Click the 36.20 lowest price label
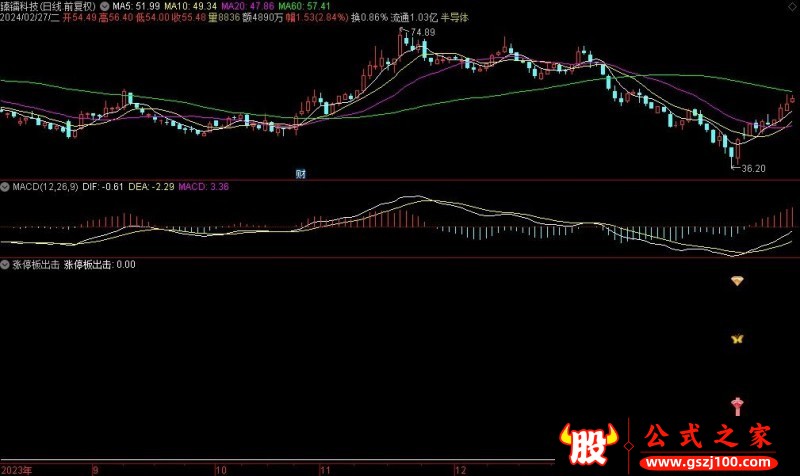Image resolution: width=800 pixels, height=476 pixels. coord(754,168)
